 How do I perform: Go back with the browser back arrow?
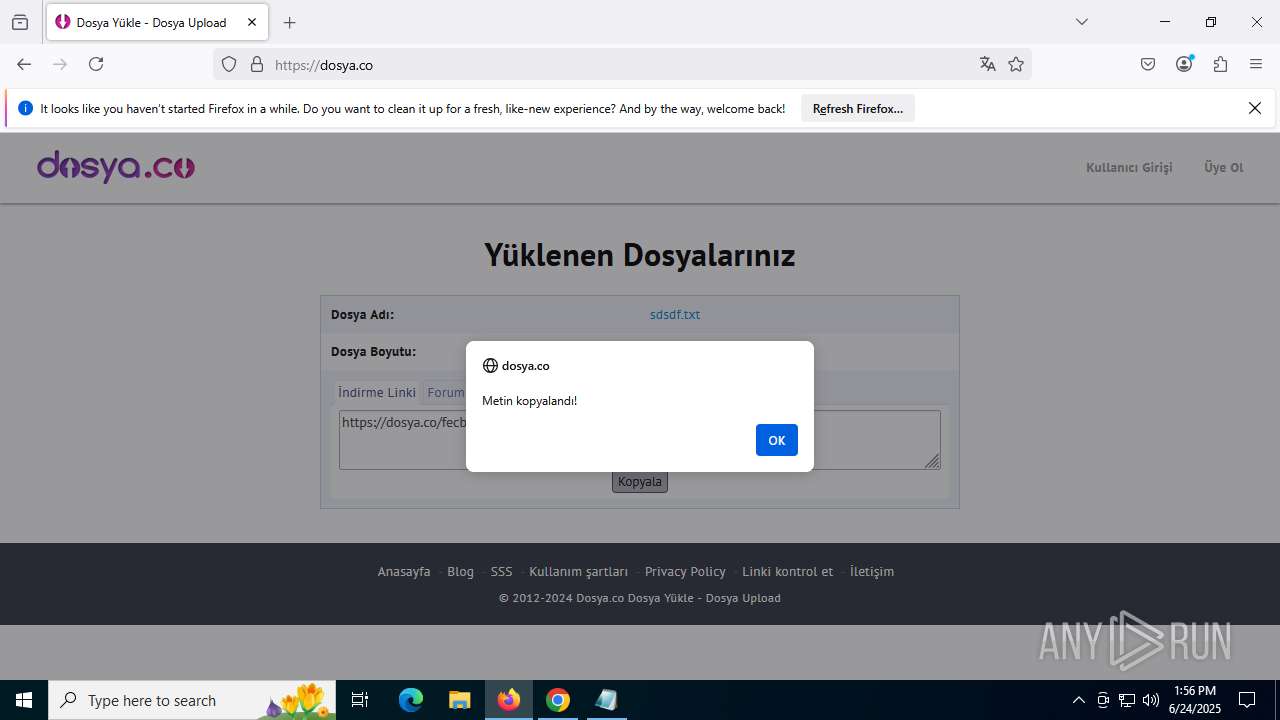[x=24, y=64]
